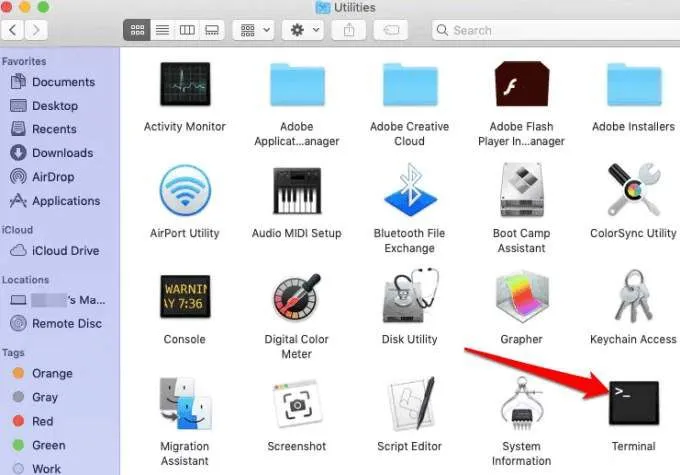Open Keychain Access
This screenshot has height=475, width=680.
click(x=634, y=296)
